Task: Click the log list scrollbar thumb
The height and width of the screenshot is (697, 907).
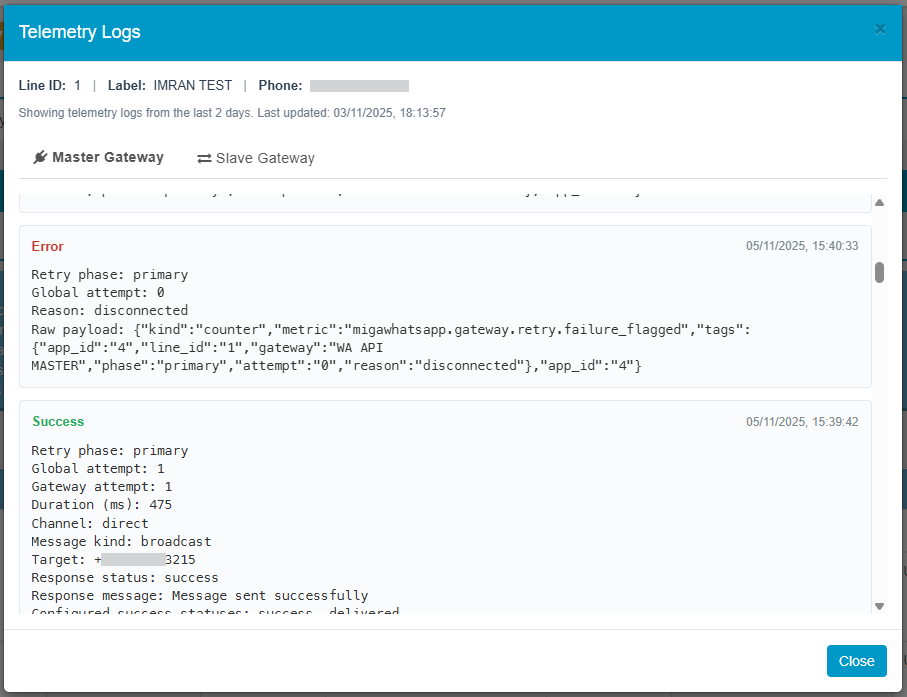Action: [880, 273]
